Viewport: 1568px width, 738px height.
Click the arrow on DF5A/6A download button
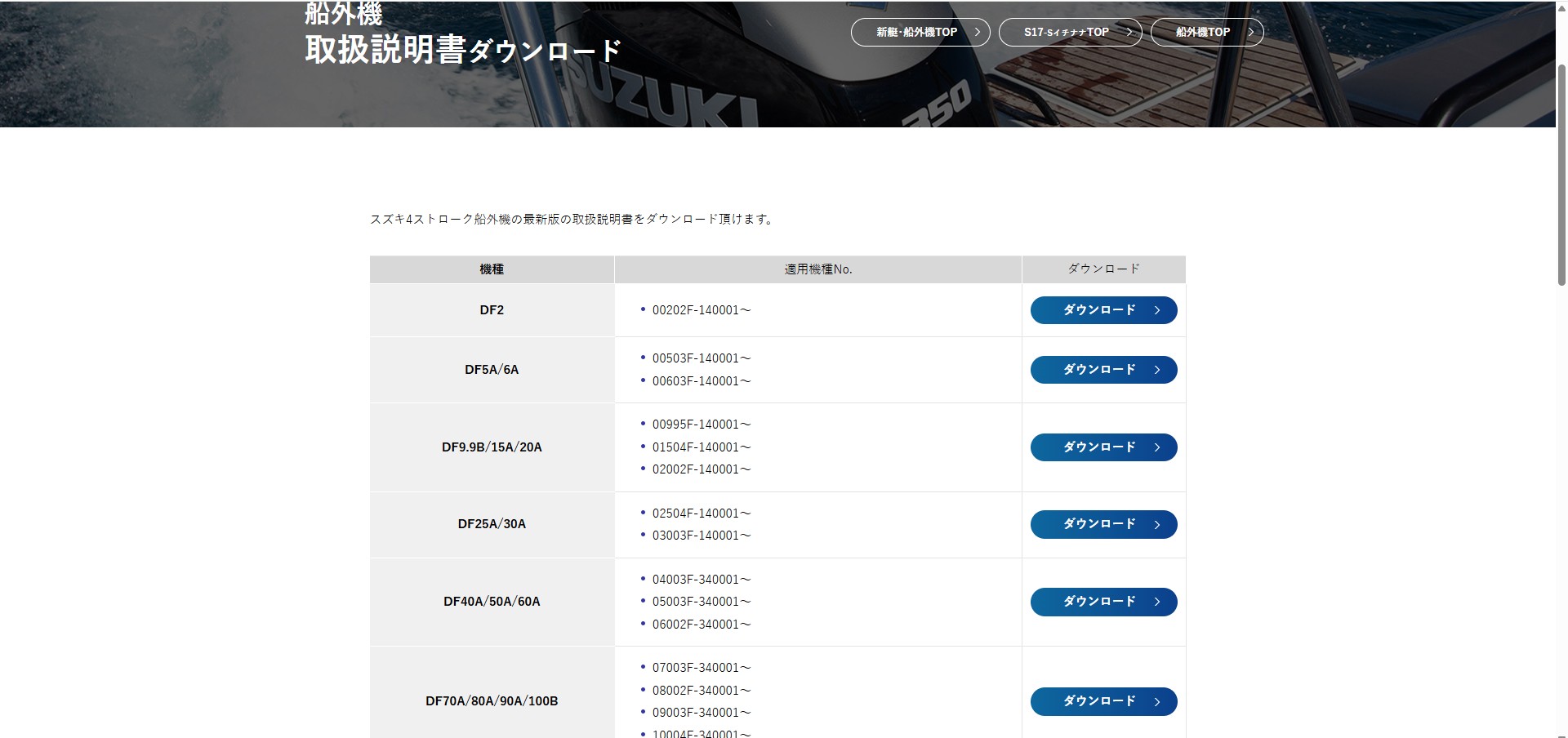pos(1157,370)
